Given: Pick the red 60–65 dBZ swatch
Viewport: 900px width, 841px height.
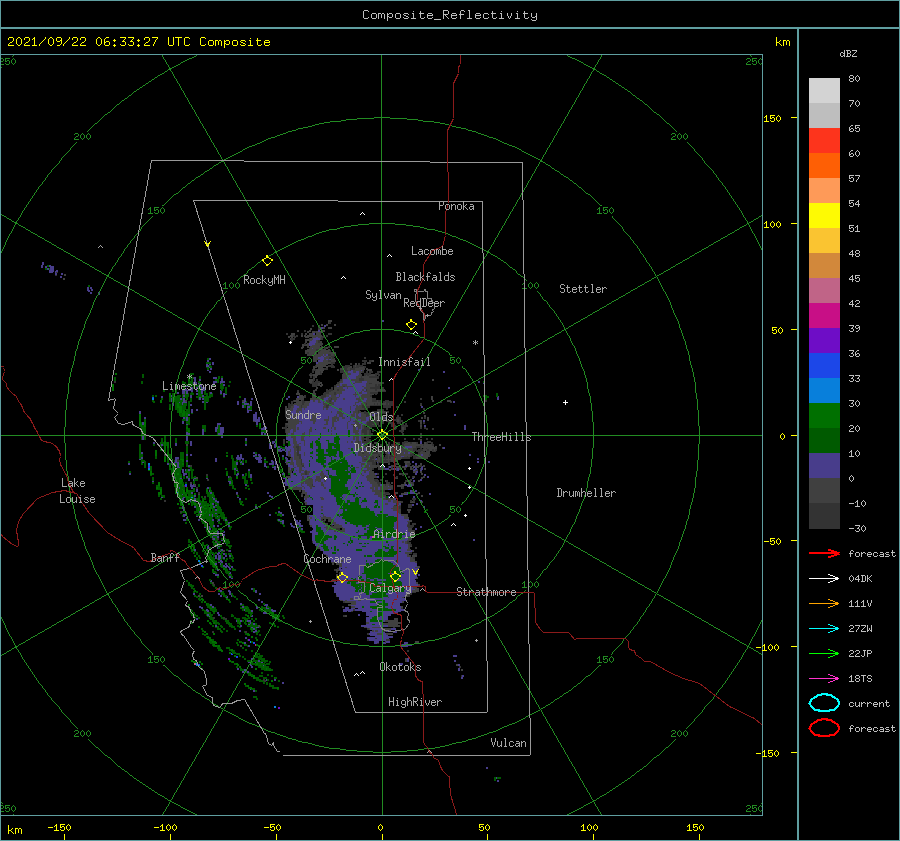Looking at the screenshot, I should [824, 141].
